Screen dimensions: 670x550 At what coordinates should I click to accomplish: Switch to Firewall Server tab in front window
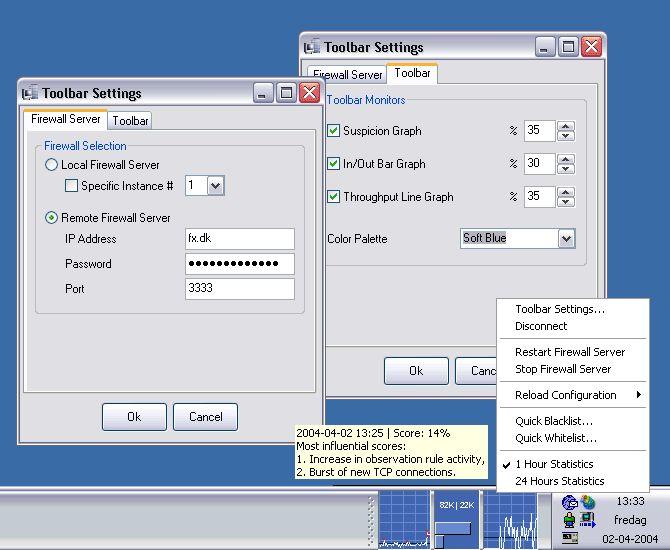[x=65, y=119]
